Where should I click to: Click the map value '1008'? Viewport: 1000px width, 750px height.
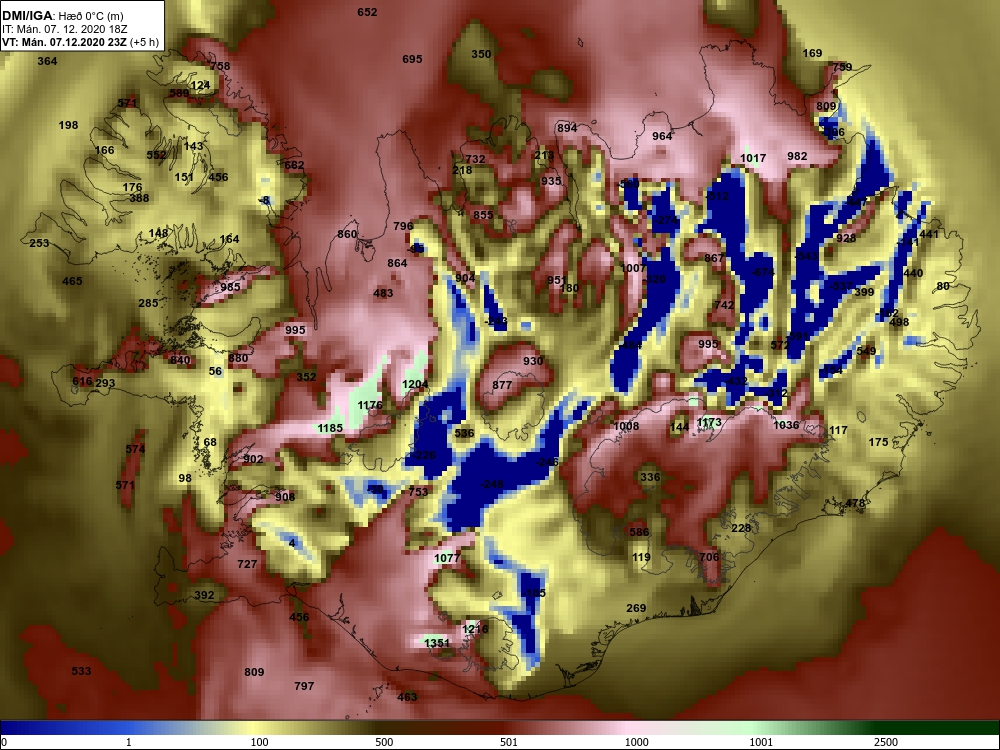(626, 426)
